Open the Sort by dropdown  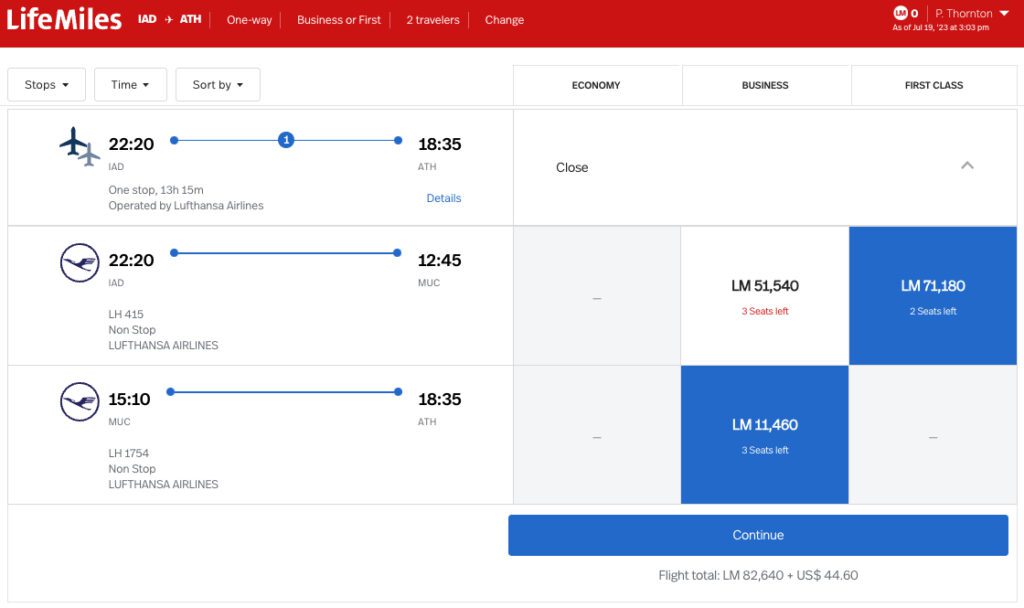[x=217, y=84]
